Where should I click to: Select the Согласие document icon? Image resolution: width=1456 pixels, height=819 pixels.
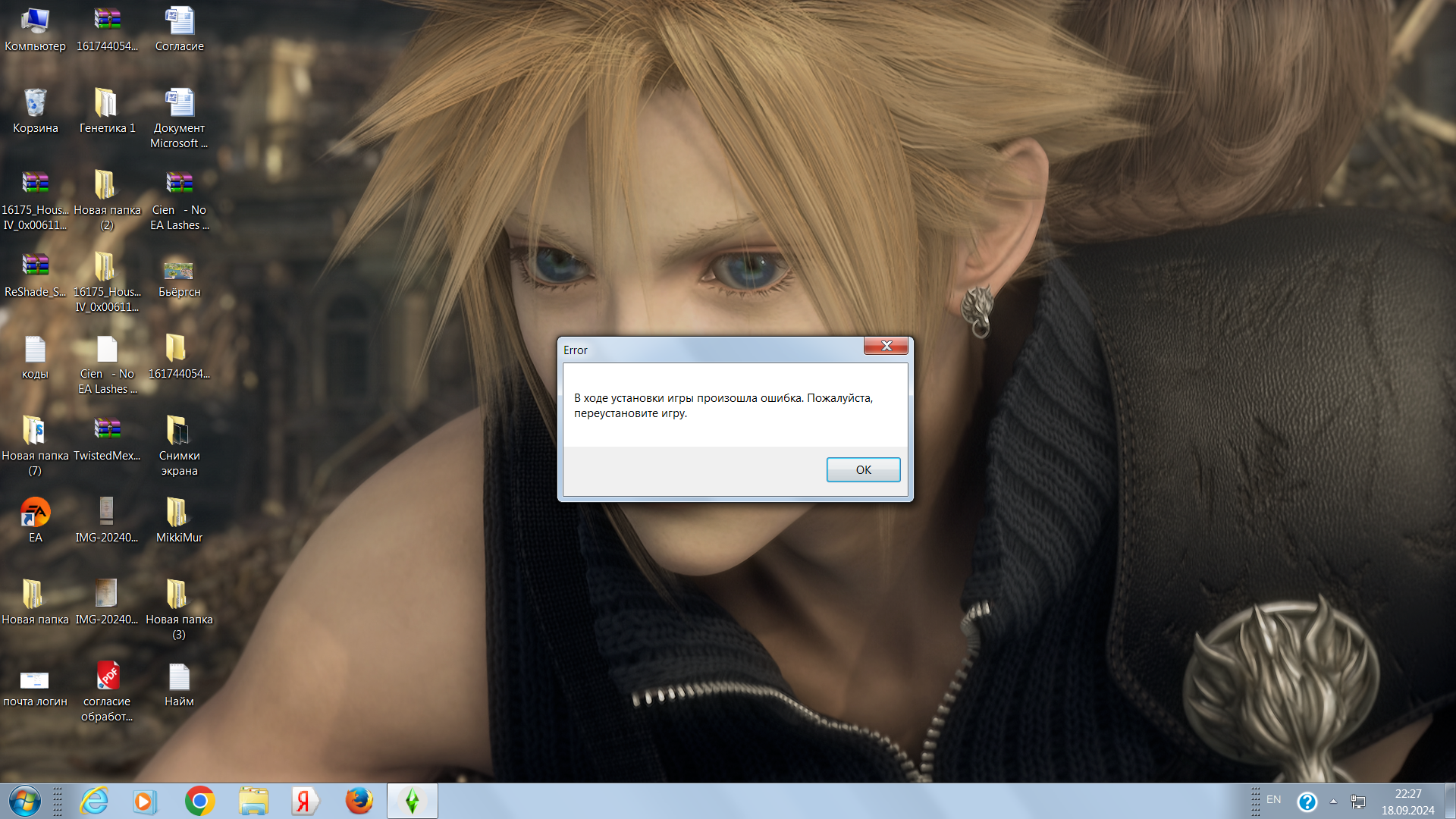(180, 30)
